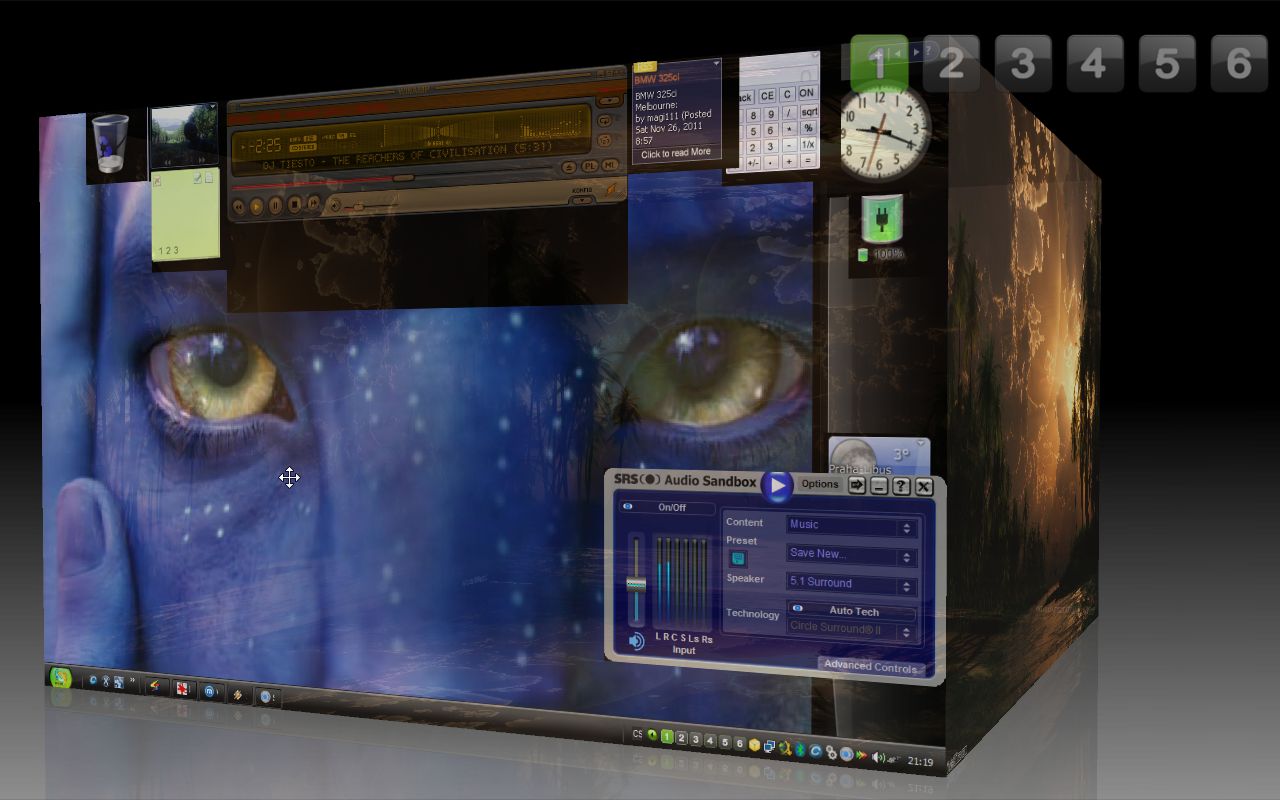
Task: Click the taskbar volume speaker tray icon
Action: pos(878,757)
